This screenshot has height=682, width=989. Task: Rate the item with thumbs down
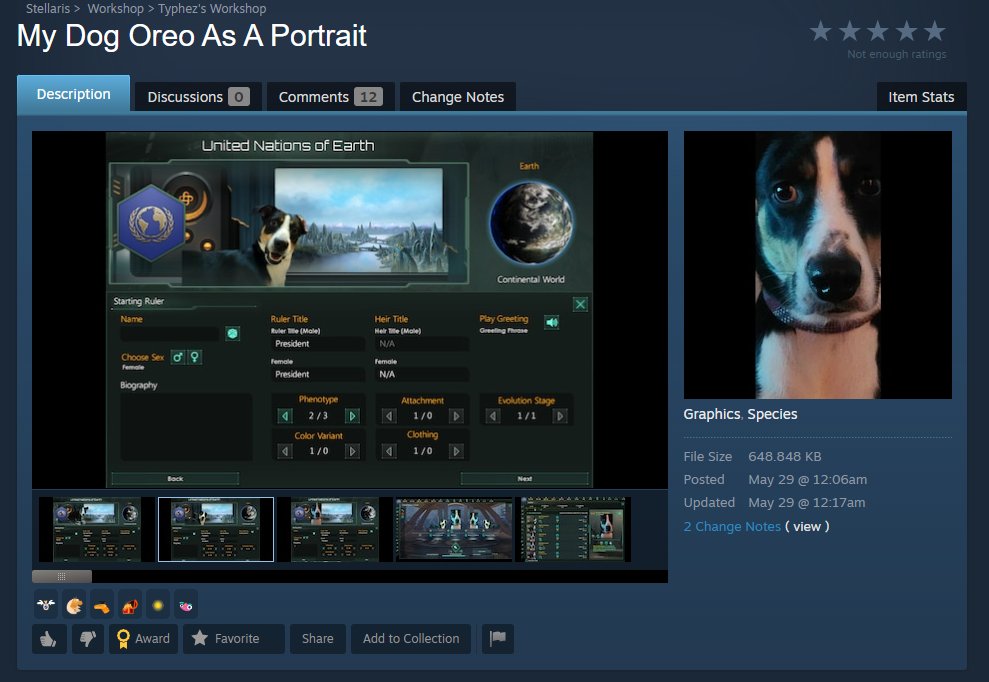tap(88, 638)
